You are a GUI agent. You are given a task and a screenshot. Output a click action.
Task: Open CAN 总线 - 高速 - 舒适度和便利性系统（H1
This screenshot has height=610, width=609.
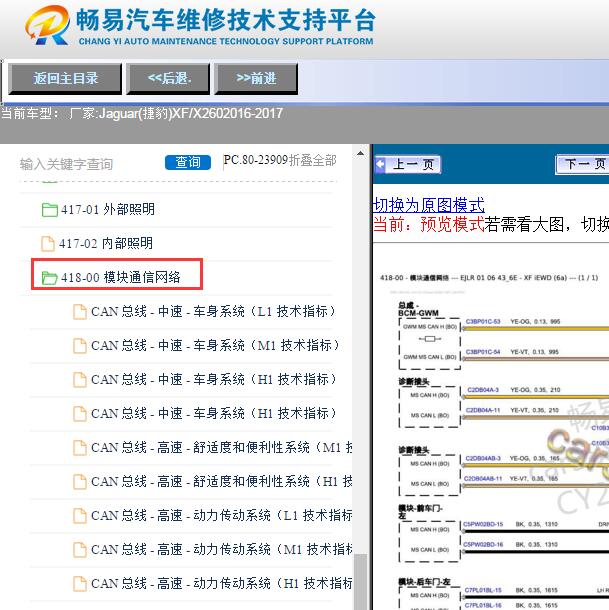pos(222,481)
